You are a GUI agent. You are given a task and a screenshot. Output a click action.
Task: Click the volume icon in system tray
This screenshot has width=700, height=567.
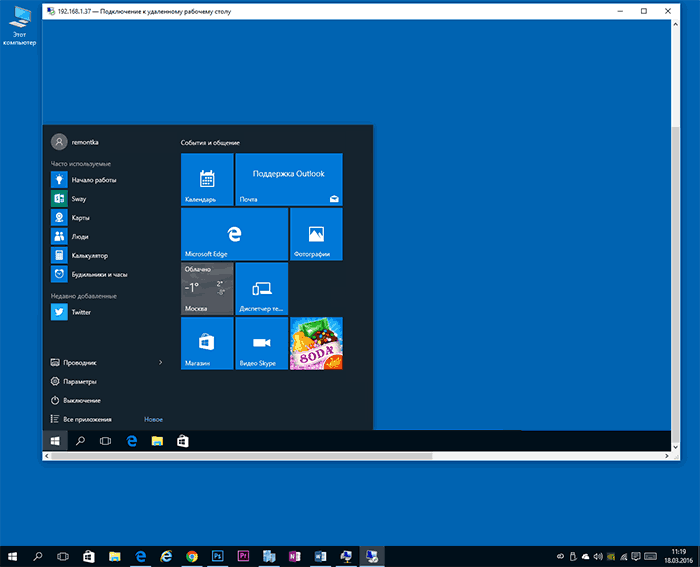(x=598, y=556)
